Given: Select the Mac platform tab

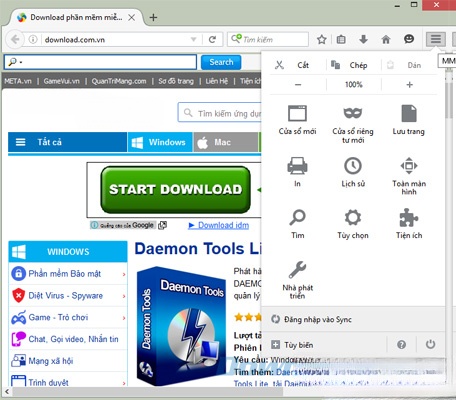Looking at the screenshot, I should [226, 142].
